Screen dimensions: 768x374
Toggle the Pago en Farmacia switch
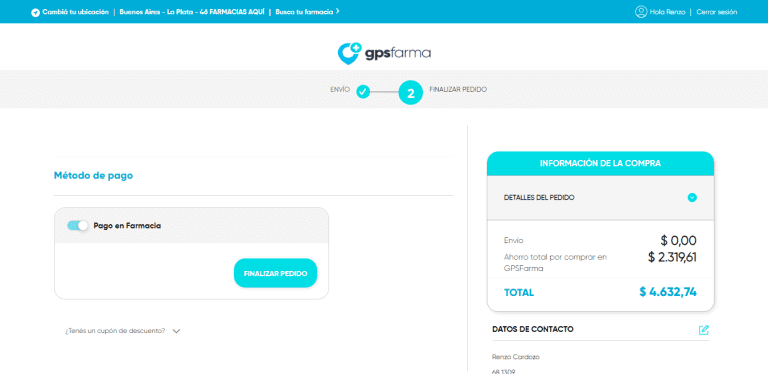point(77,226)
